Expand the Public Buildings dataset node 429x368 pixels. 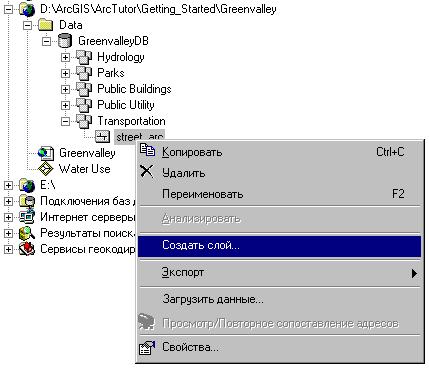tap(65, 89)
